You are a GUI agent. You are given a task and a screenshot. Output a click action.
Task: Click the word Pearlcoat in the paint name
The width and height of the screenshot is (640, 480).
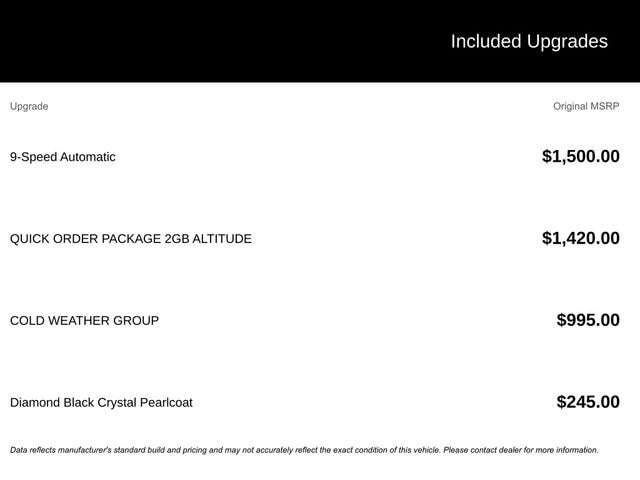165,403
